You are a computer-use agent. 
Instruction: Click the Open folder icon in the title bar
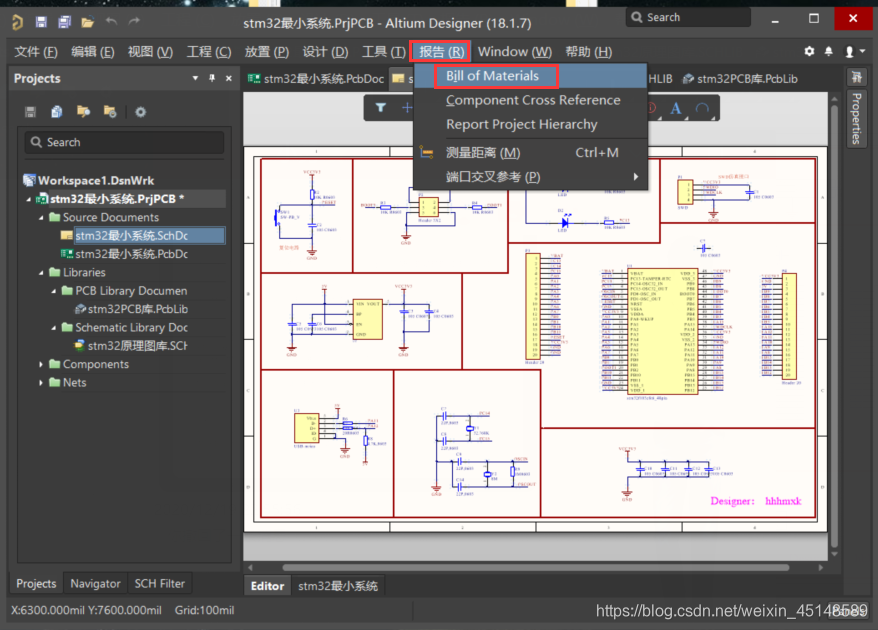pos(87,21)
